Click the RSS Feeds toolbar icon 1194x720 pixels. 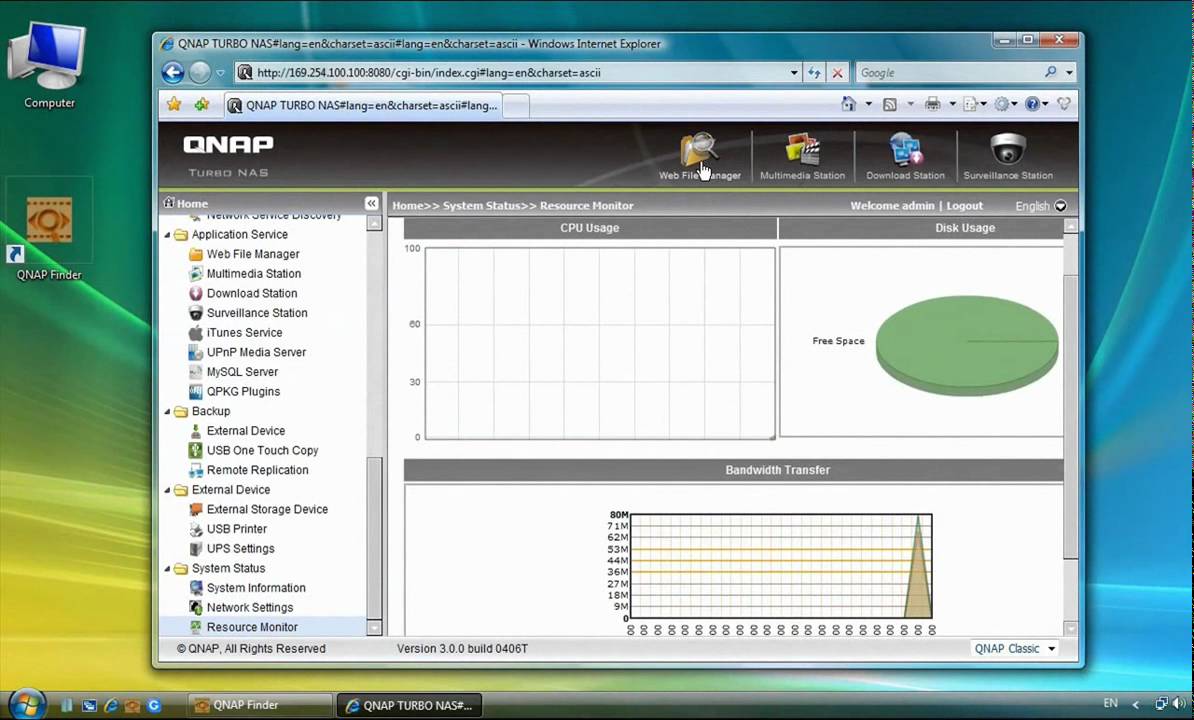click(889, 104)
